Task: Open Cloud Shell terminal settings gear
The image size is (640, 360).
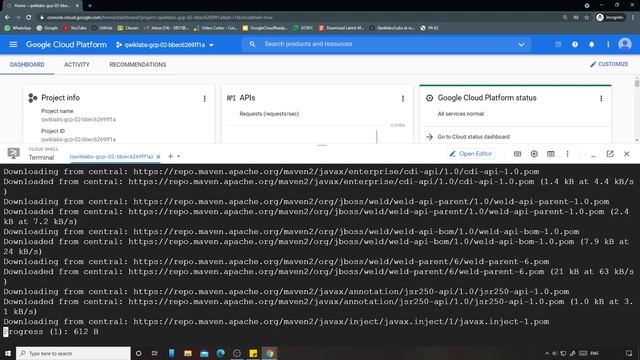Action: coord(534,154)
